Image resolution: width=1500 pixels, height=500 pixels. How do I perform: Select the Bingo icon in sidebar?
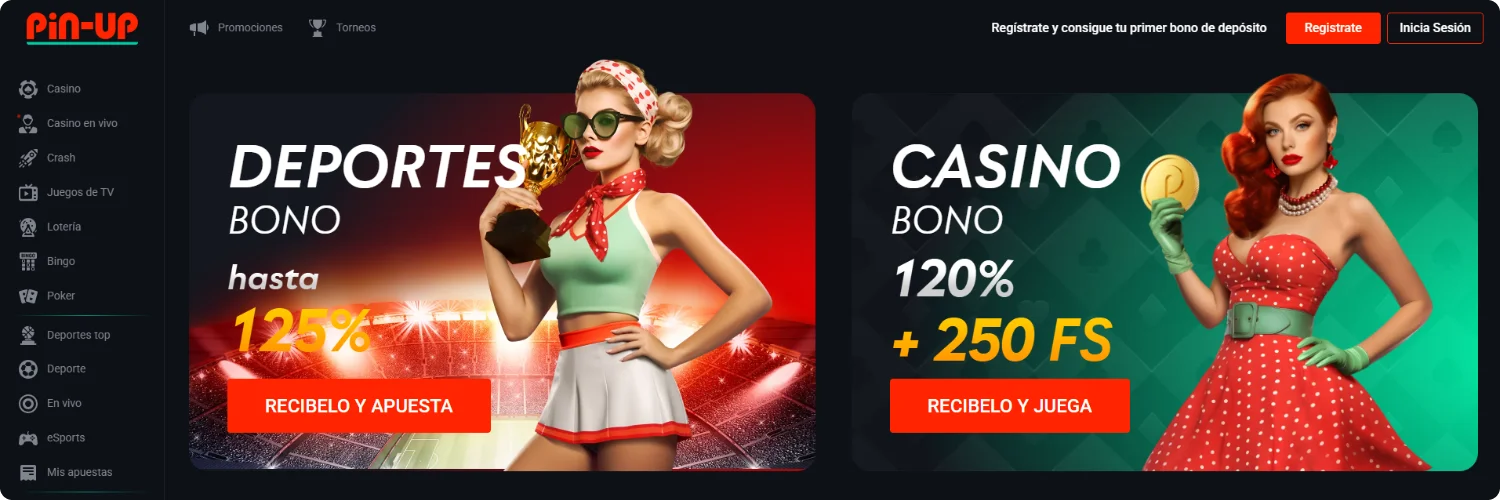(28, 261)
